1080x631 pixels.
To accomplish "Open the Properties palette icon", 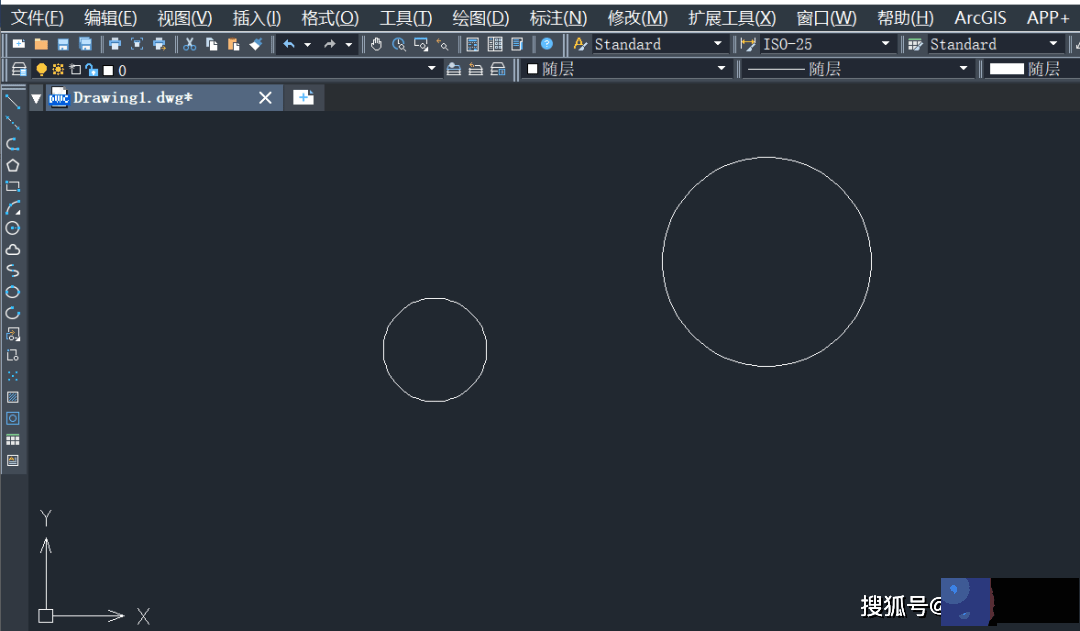I will (x=472, y=44).
